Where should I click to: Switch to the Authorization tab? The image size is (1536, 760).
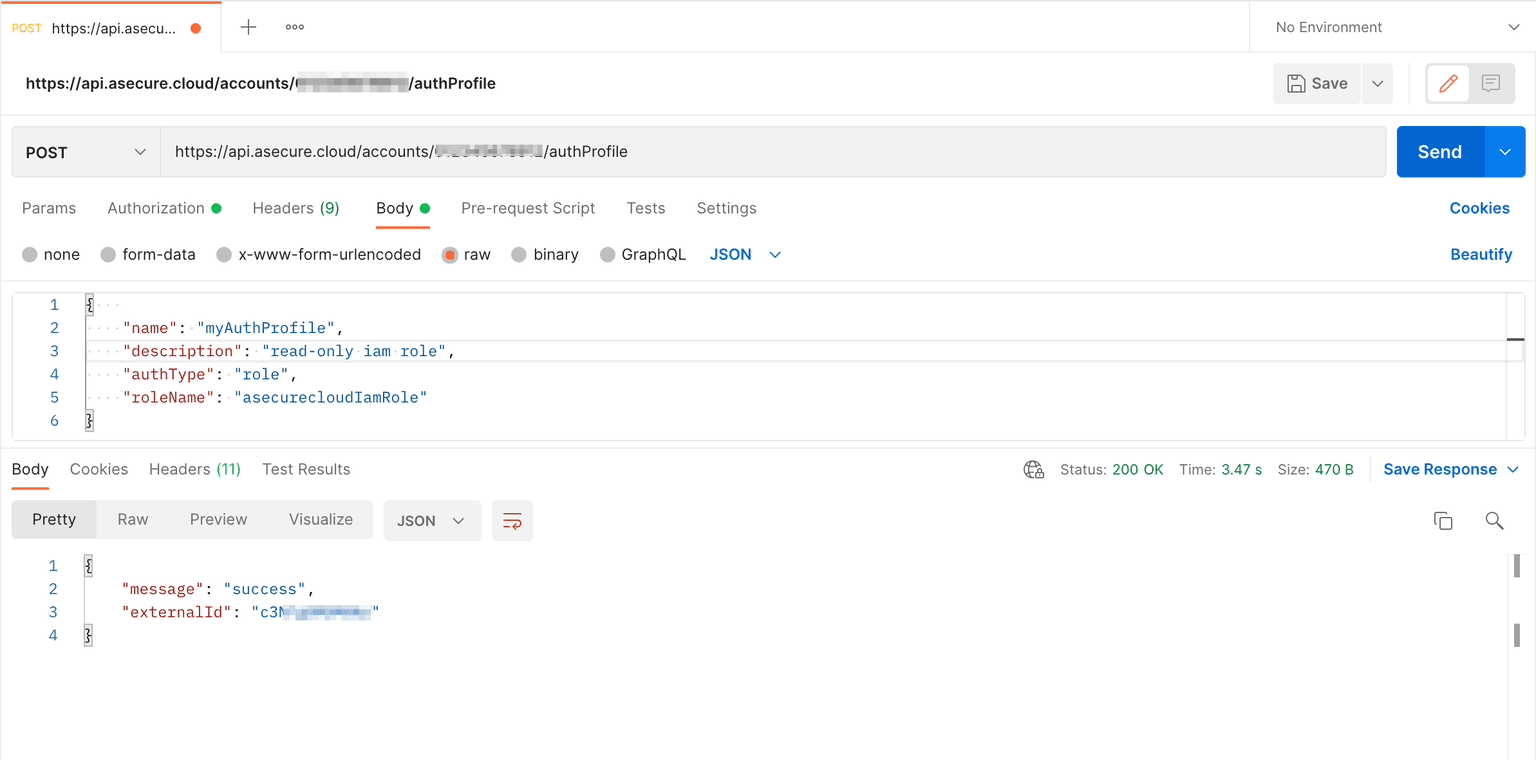click(x=164, y=208)
